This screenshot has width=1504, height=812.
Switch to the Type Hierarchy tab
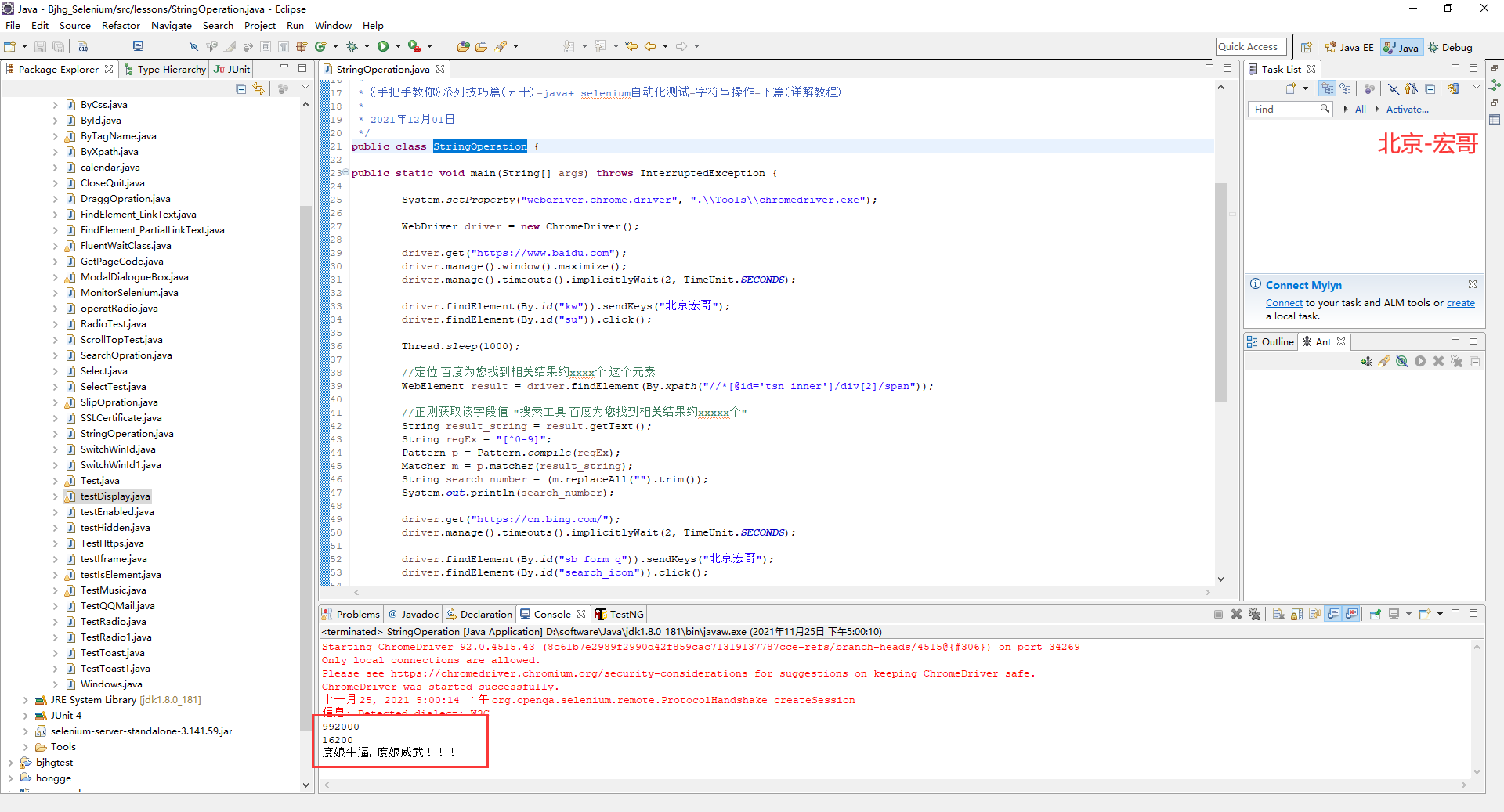(164, 69)
